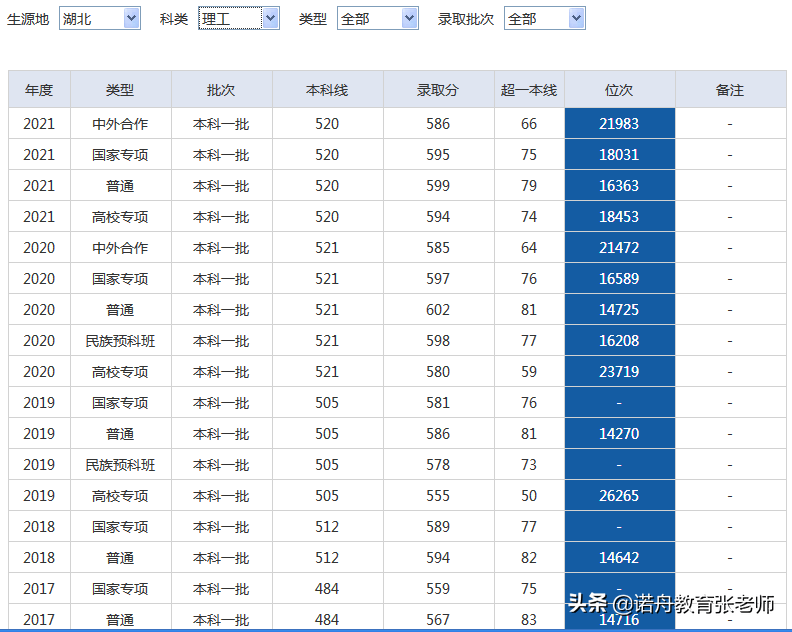The width and height of the screenshot is (792, 632).
Task: Open the 科类 dropdown showing 理工
Action: pos(239,19)
